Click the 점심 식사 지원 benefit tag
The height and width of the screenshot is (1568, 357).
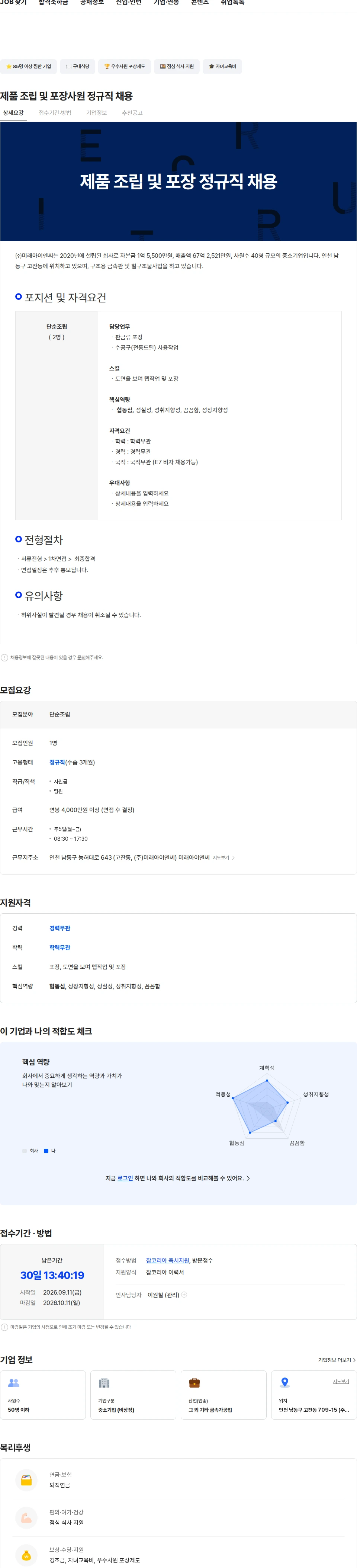coord(176,66)
